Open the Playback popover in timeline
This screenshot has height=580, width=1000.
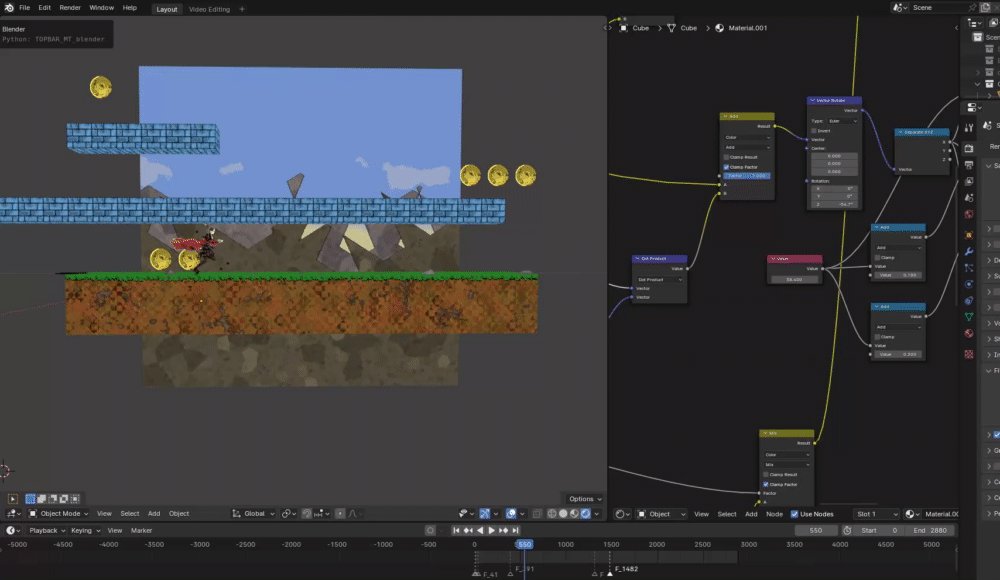pyautogui.click(x=47, y=530)
